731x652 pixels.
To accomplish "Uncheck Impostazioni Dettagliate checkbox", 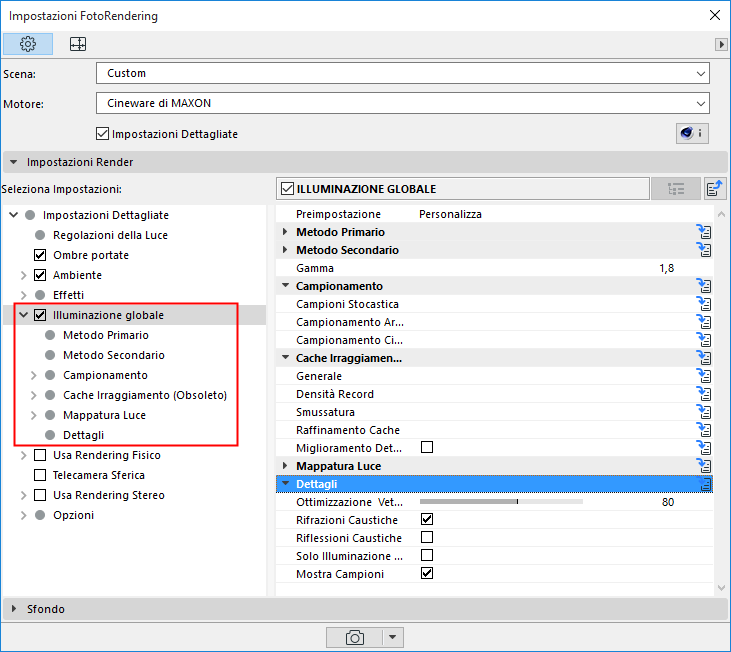I will [102, 134].
